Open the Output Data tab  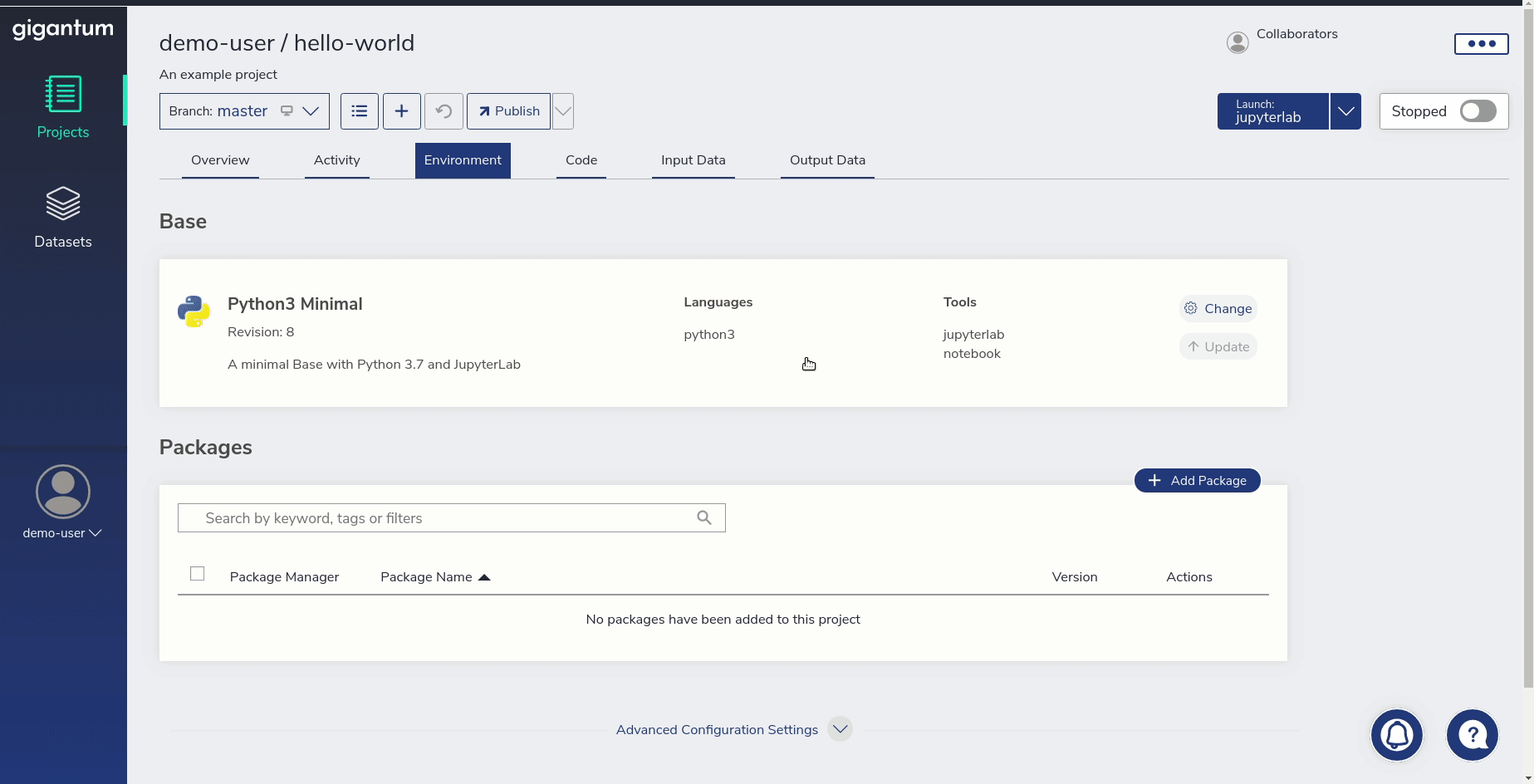pyautogui.click(x=827, y=160)
